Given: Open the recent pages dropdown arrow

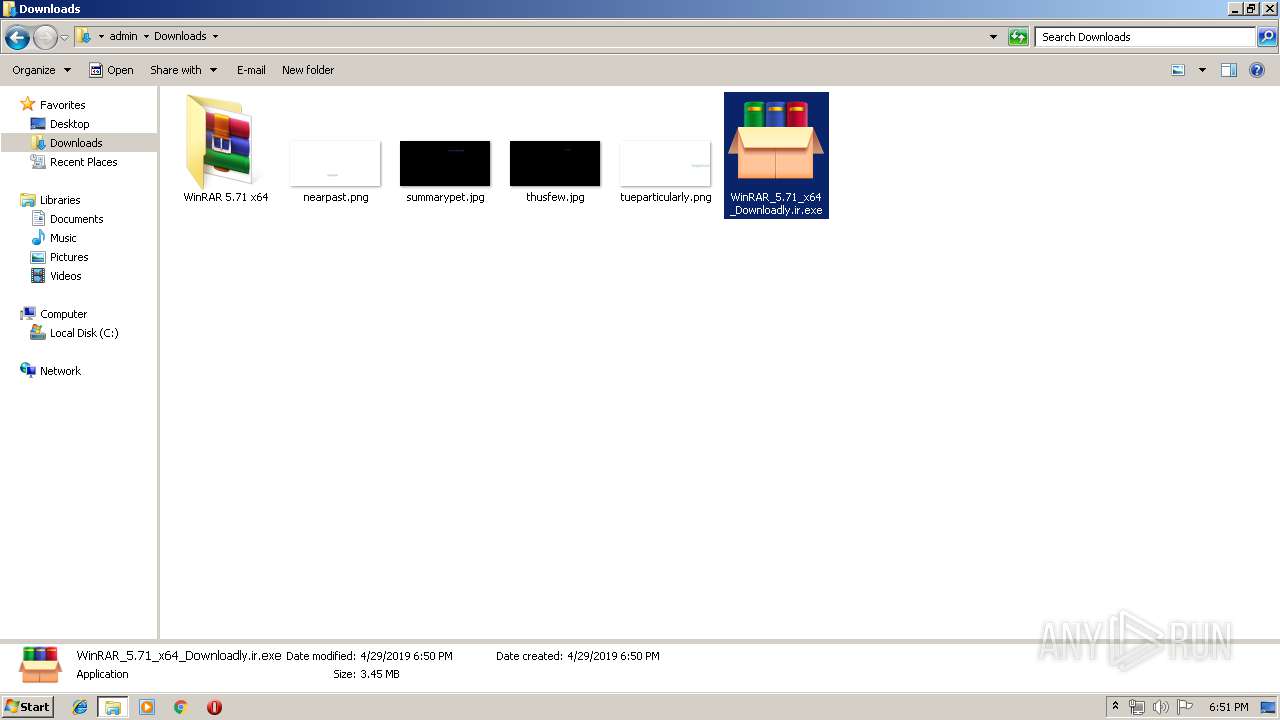Looking at the screenshot, I should coord(65,38).
